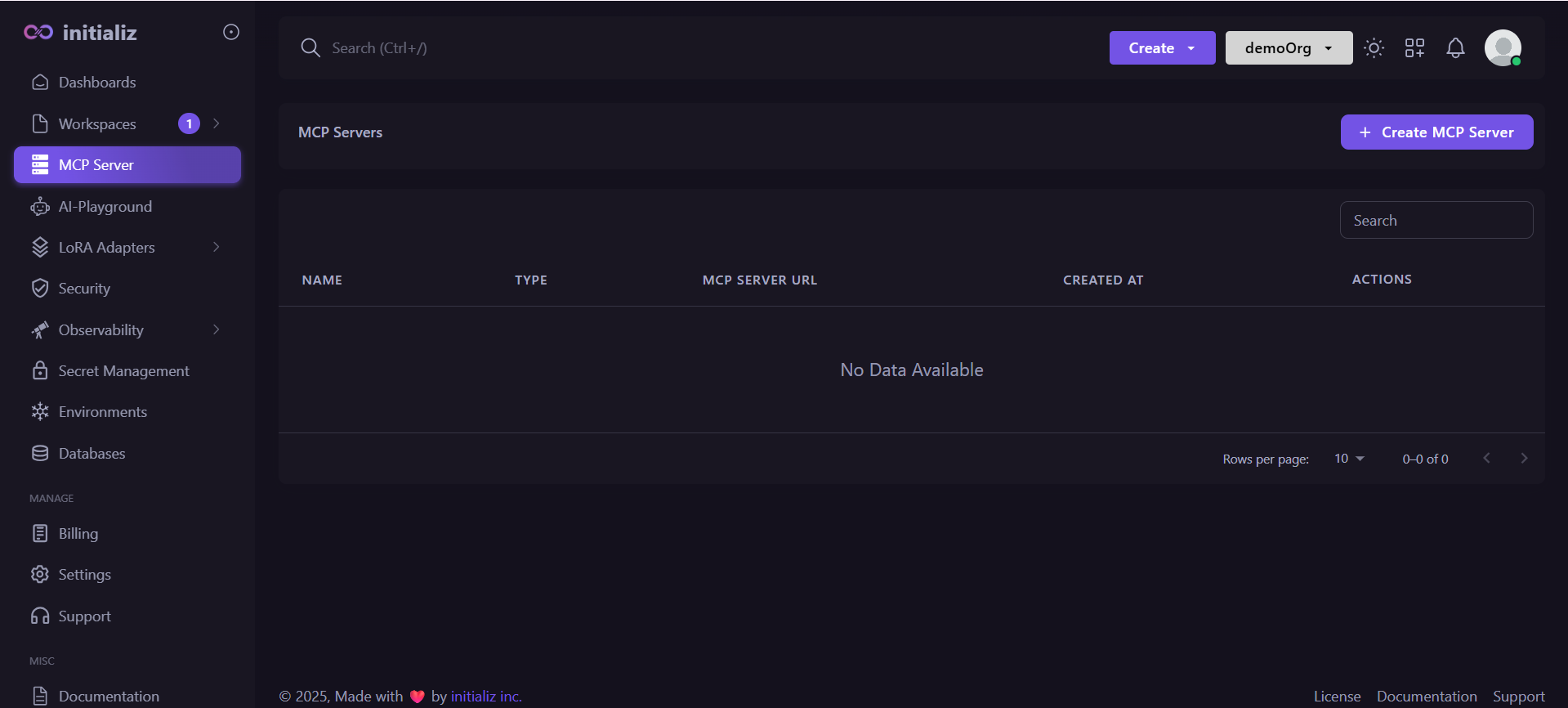
Task: Click the Databases cylinder icon
Action: coord(40,453)
